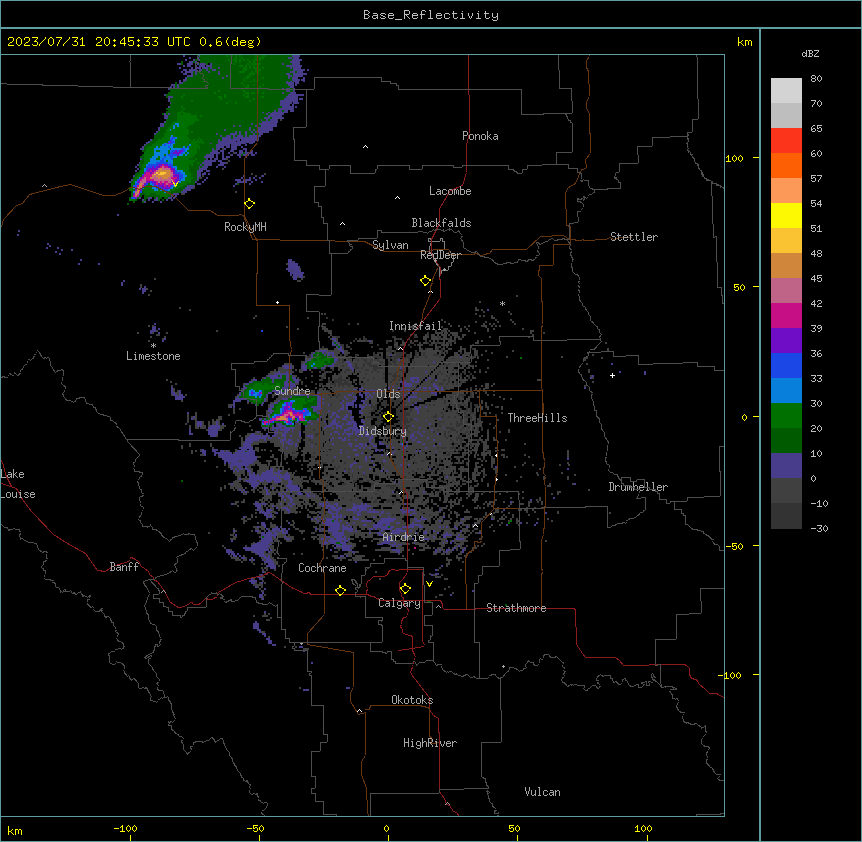Click the Lake Louise label
This screenshot has height=842, width=862.
coord(18,484)
